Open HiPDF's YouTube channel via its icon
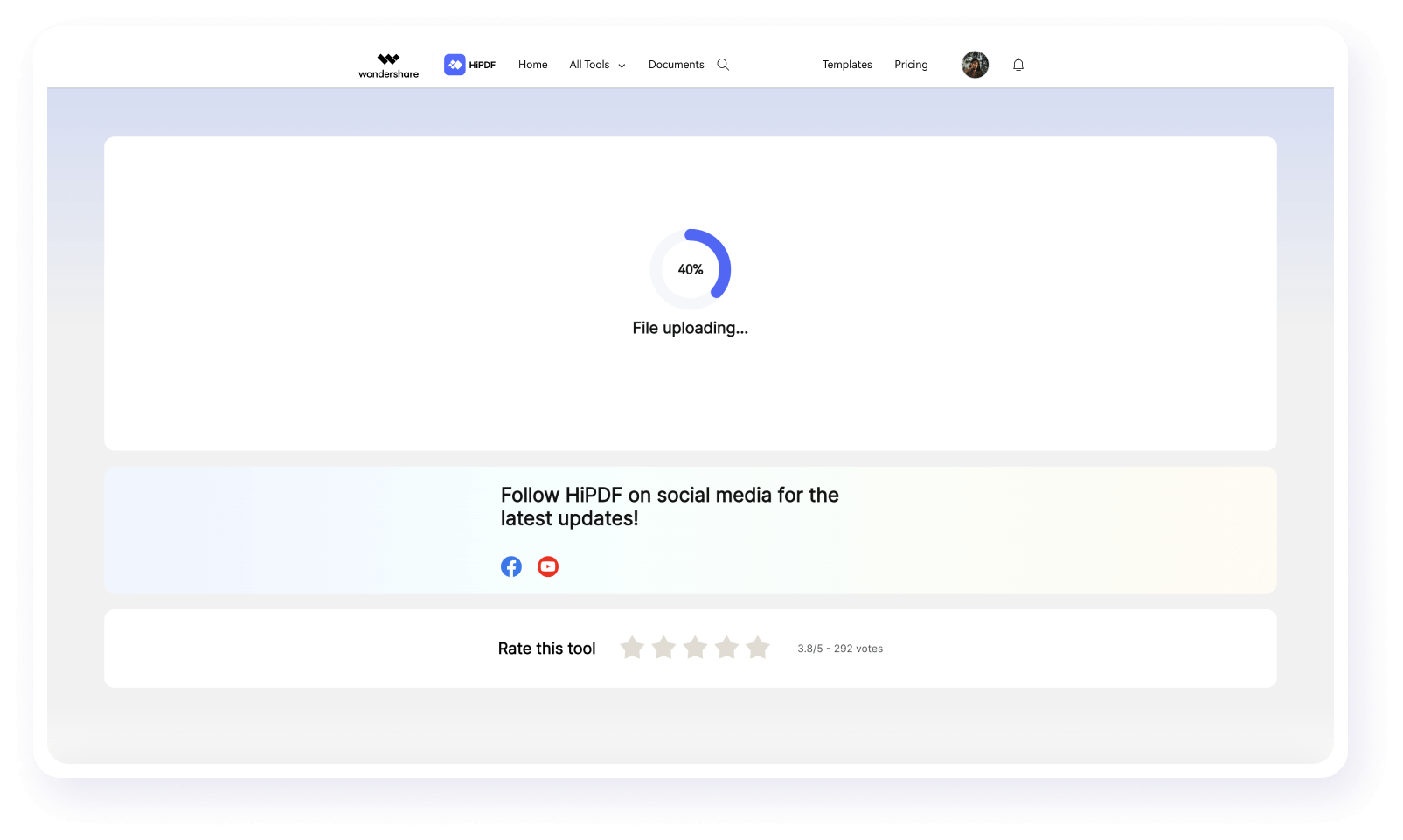Viewport: 1403px width, 840px height. (548, 566)
